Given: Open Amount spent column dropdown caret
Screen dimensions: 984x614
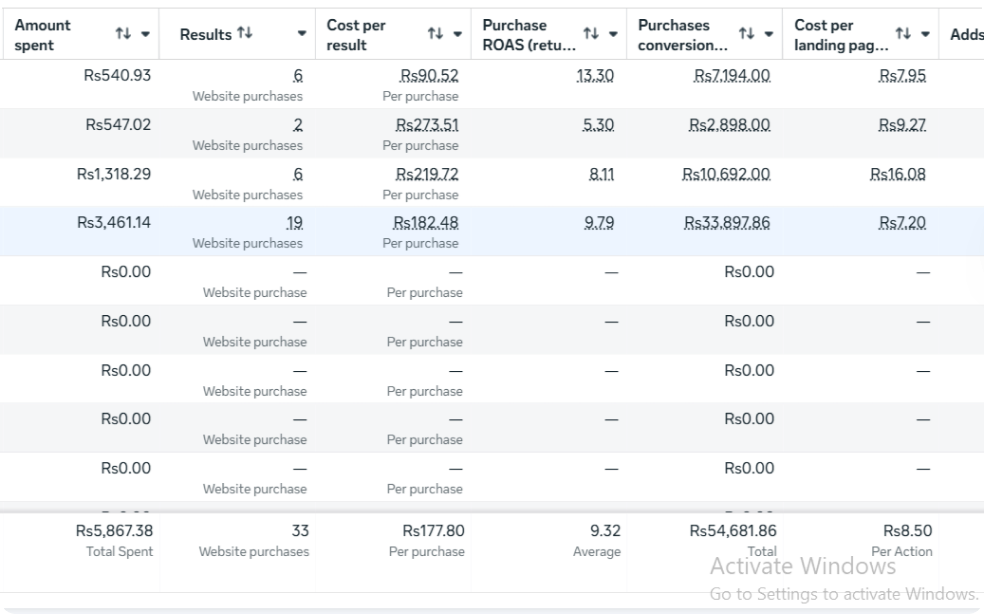Looking at the screenshot, I should [x=146, y=34].
